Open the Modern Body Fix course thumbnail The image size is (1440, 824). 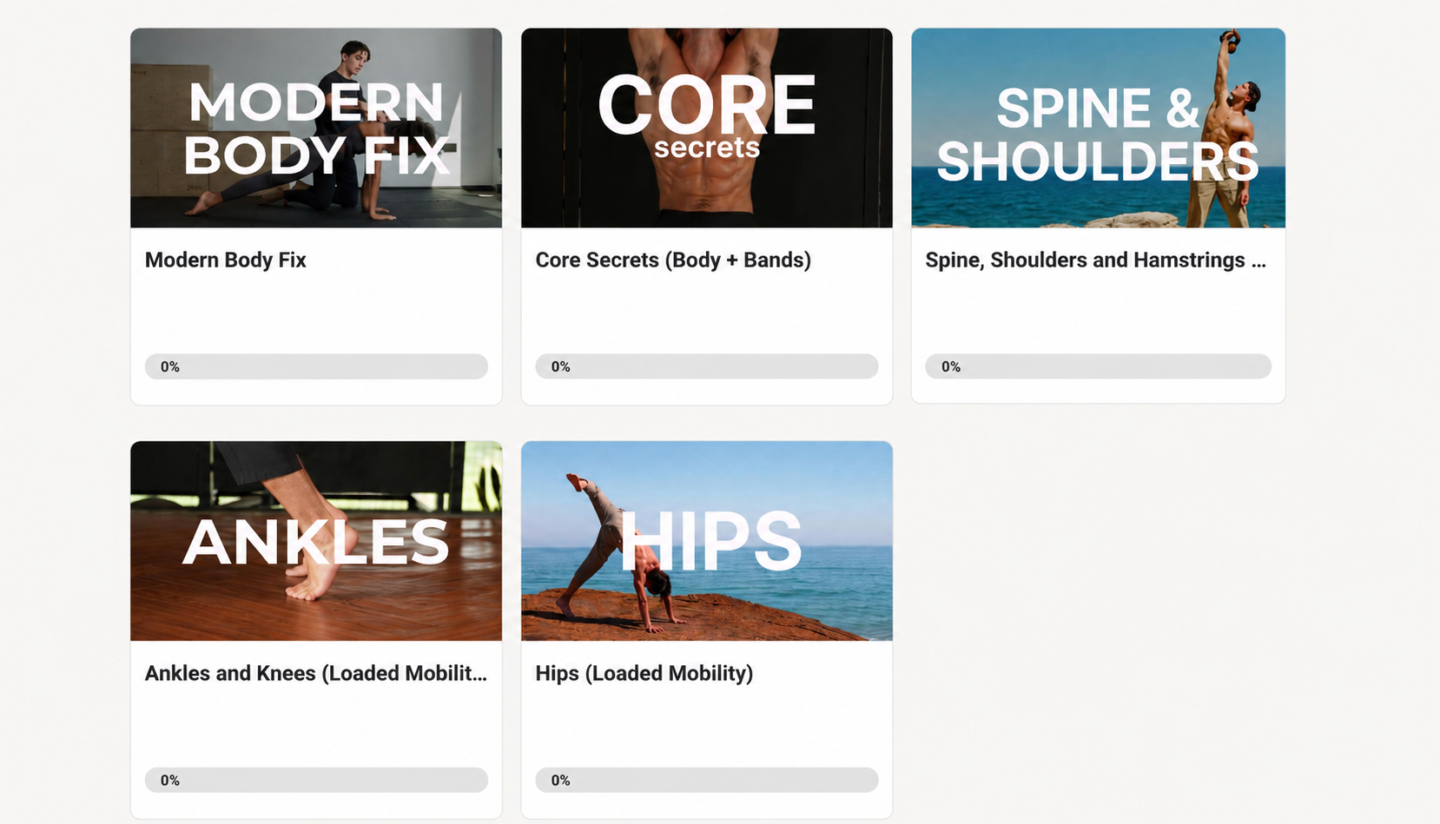316,128
